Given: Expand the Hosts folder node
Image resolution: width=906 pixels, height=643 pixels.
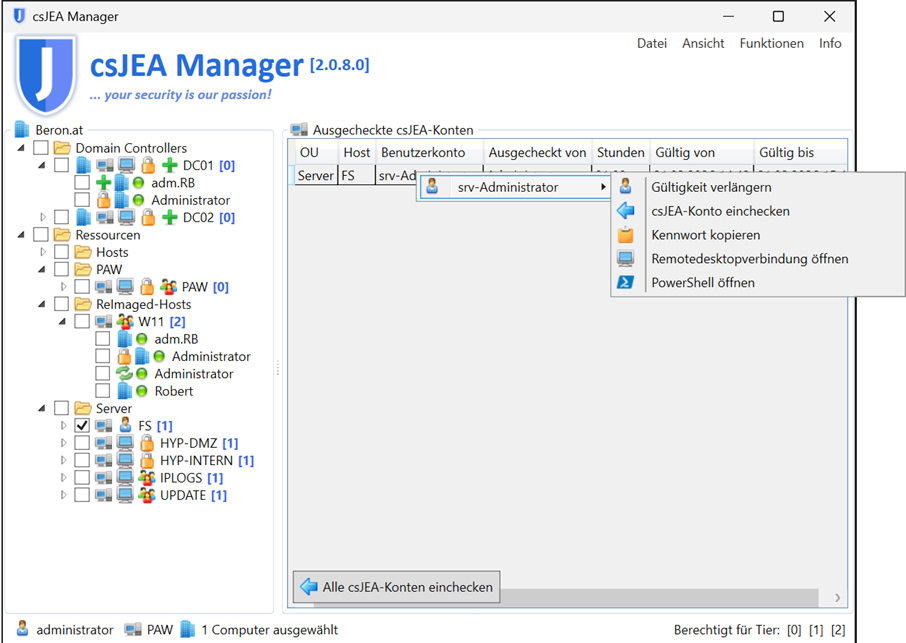Looking at the screenshot, I should [x=43, y=252].
